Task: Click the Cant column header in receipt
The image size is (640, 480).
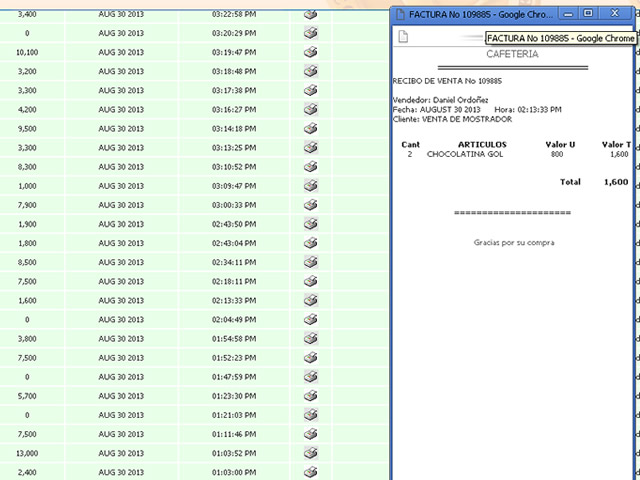Action: (x=410, y=144)
